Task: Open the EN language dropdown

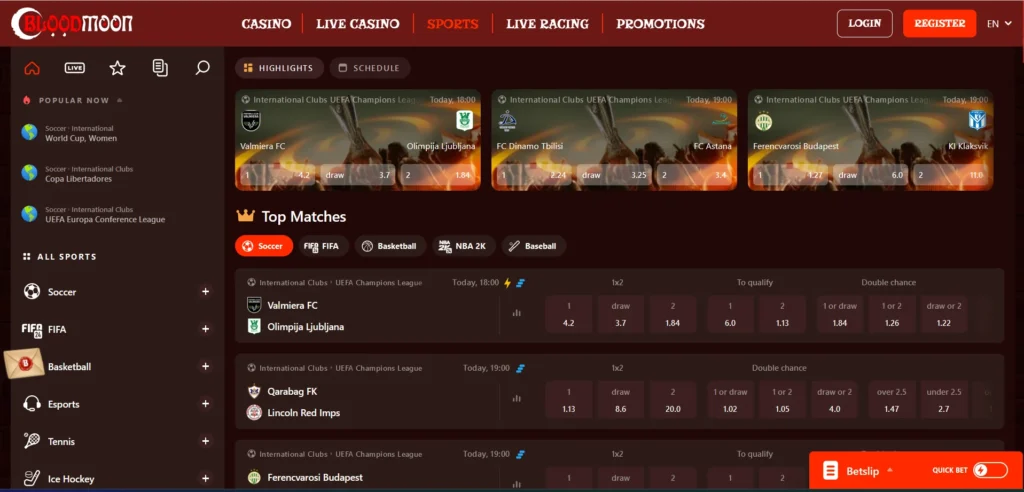Action: [x=998, y=24]
